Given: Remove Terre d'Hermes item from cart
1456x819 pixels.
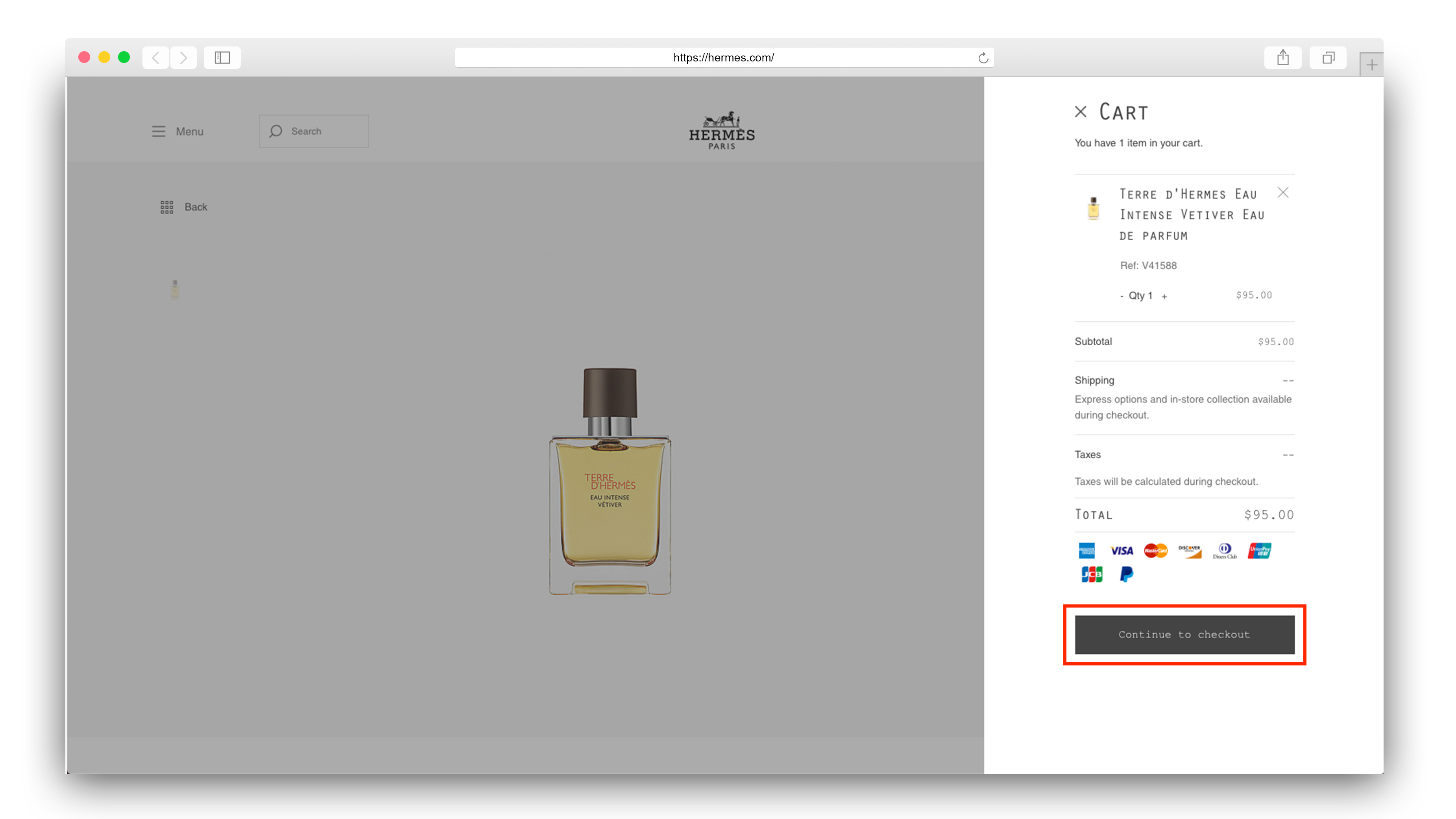Looking at the screenshot, I should point(1282,193).
